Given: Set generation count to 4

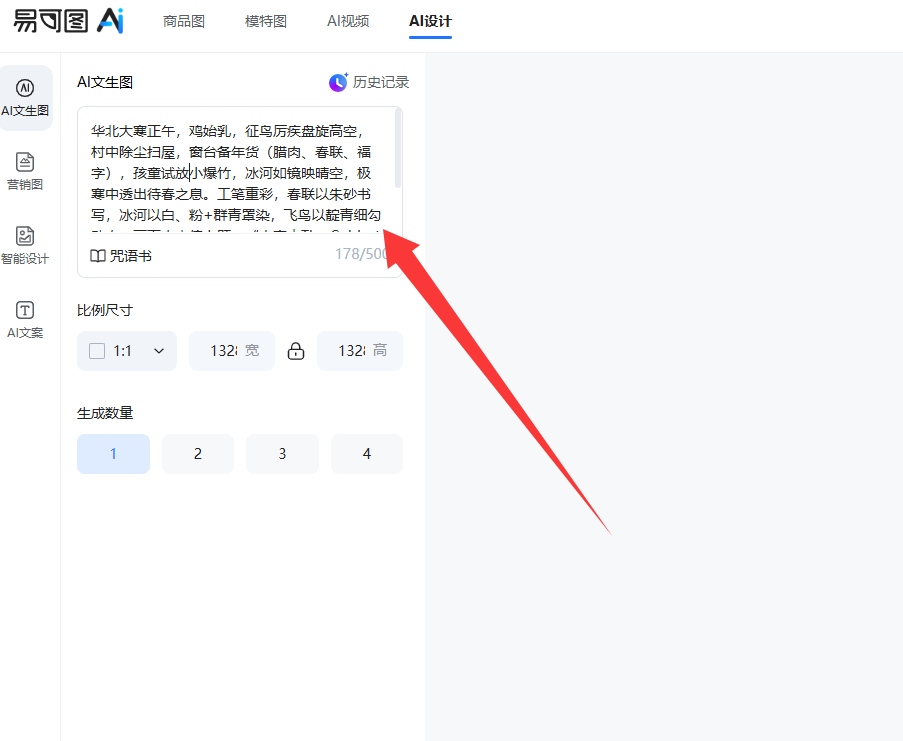Looking at the screenshot, I should [367, 454].
